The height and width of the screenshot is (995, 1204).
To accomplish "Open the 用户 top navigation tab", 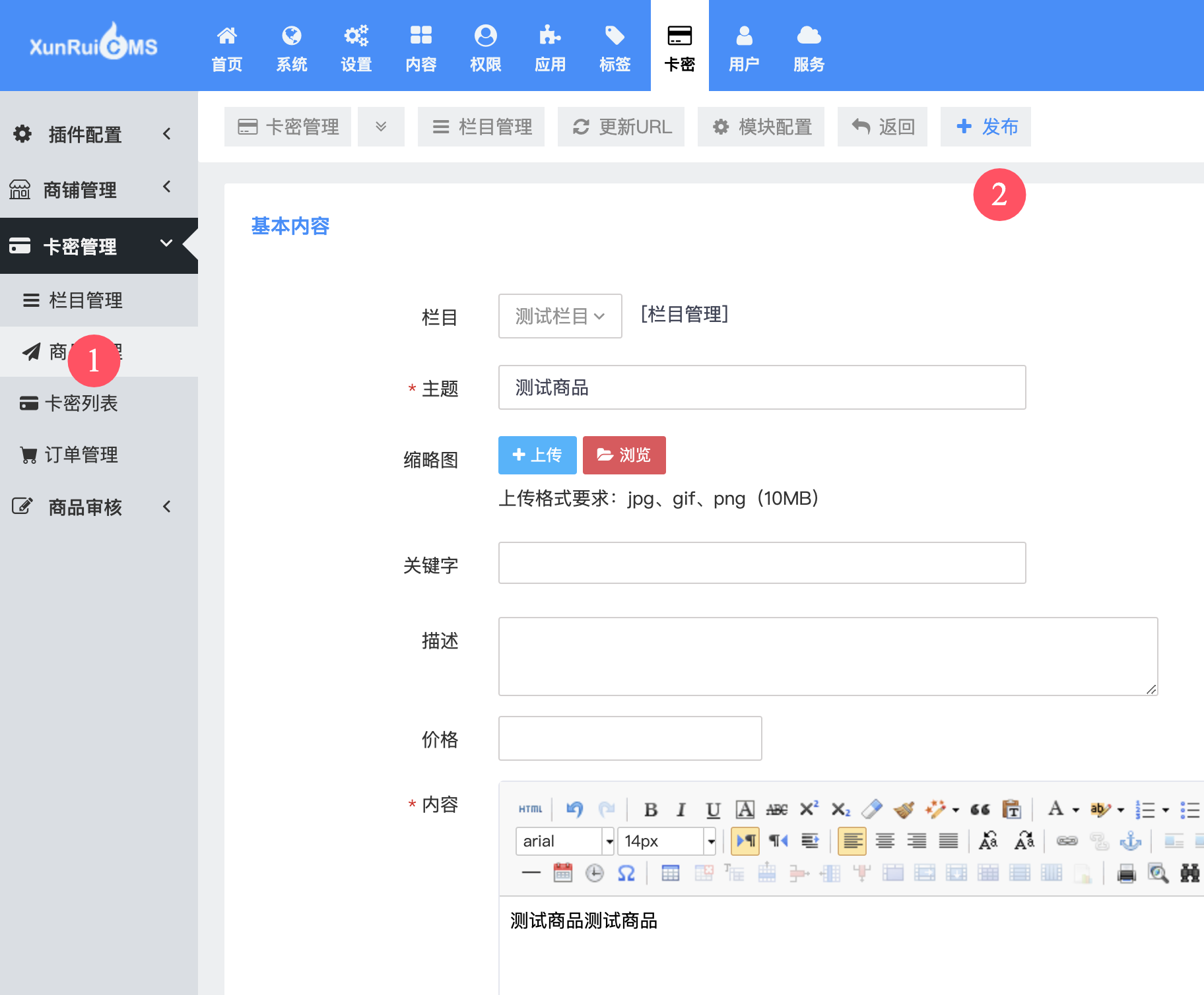I will click(744, 48).
